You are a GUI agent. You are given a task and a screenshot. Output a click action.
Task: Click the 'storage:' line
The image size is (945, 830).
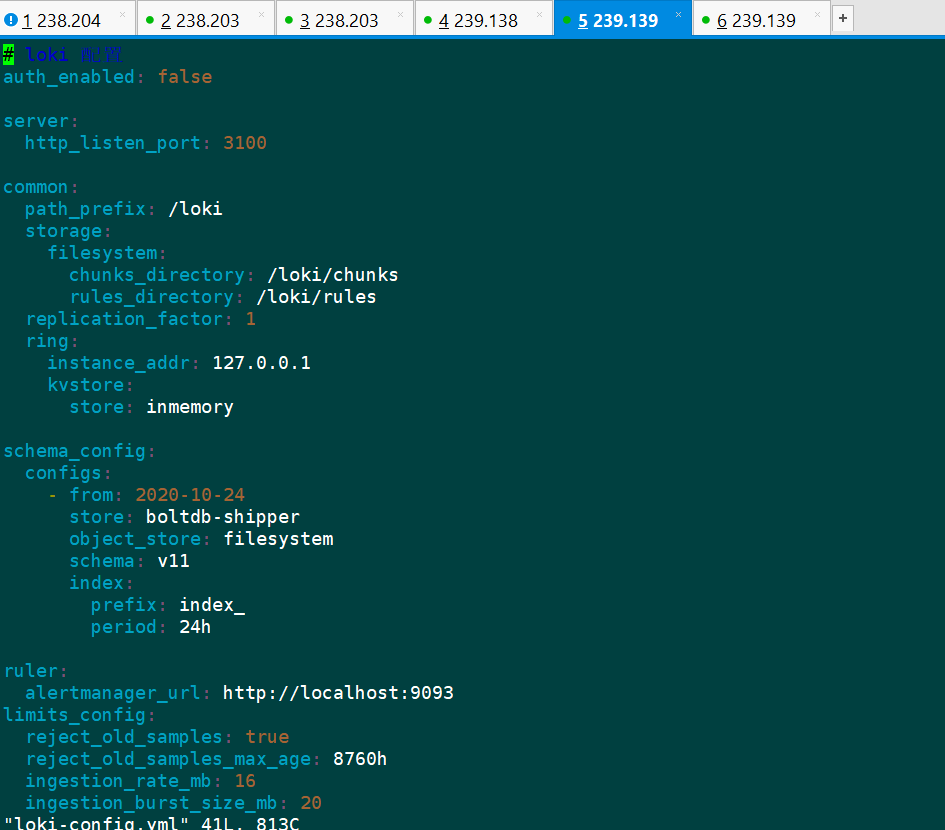point(68,231)
